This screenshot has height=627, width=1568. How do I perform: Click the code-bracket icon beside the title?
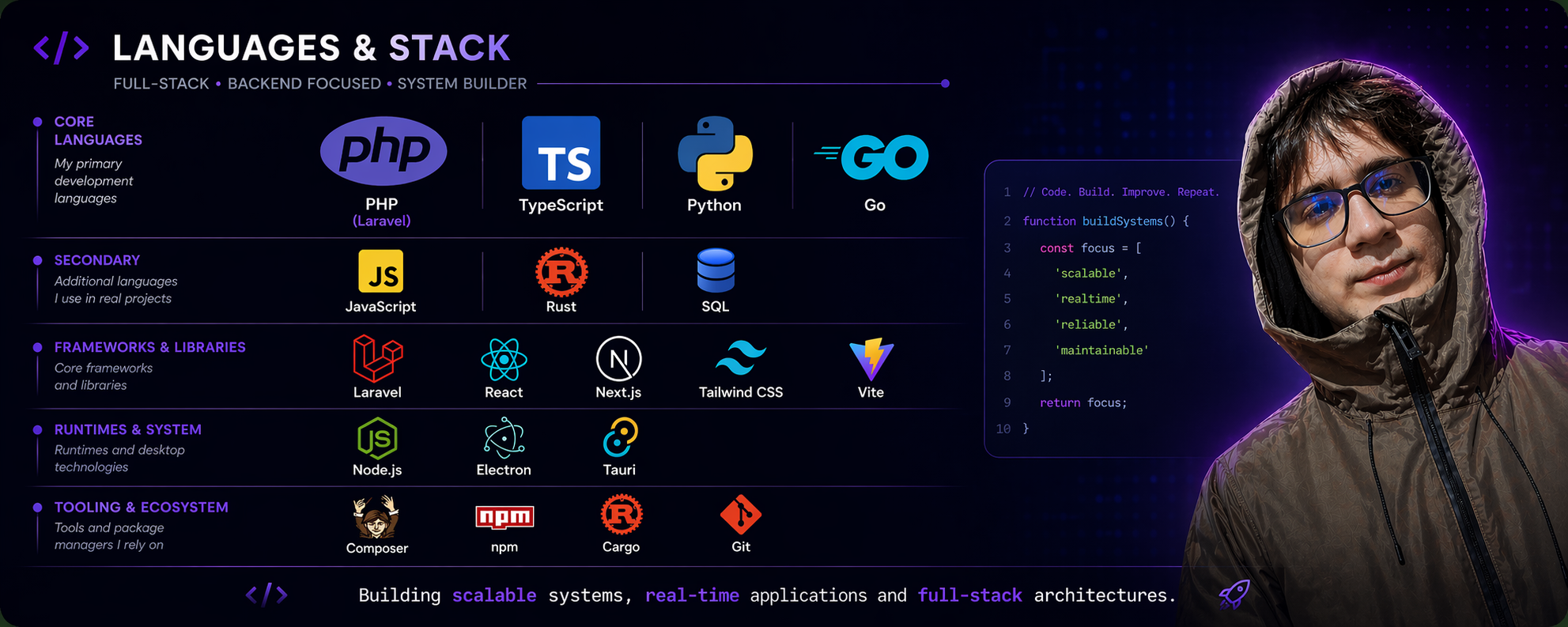(x=62, y=47)
